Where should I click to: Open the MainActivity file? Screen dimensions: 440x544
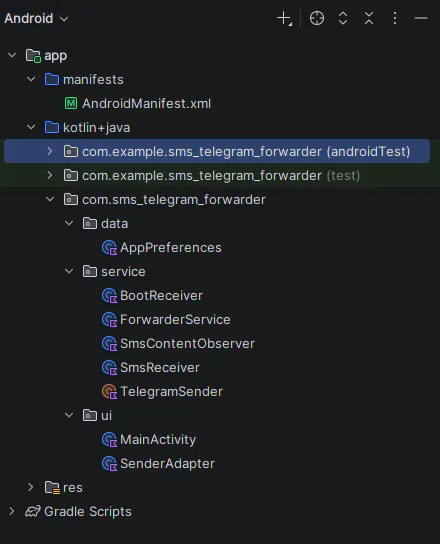tap(158, 440)
